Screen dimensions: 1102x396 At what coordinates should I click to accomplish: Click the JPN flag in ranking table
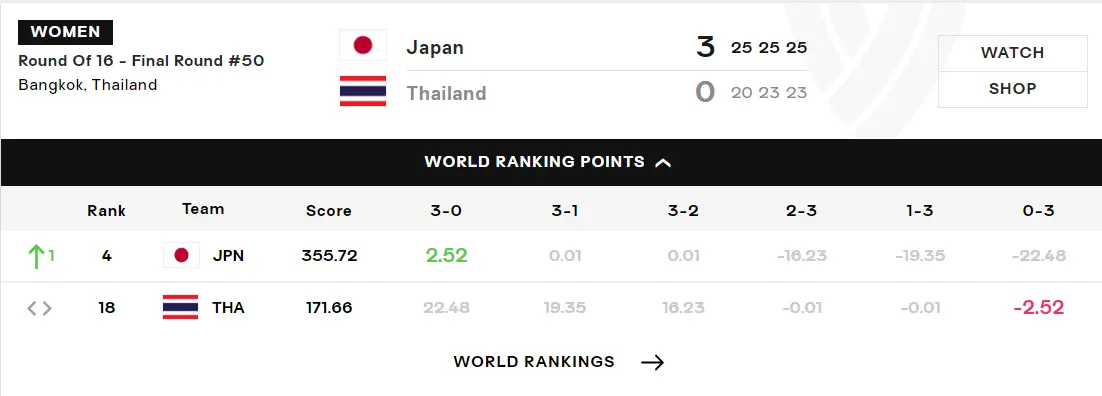181,255
